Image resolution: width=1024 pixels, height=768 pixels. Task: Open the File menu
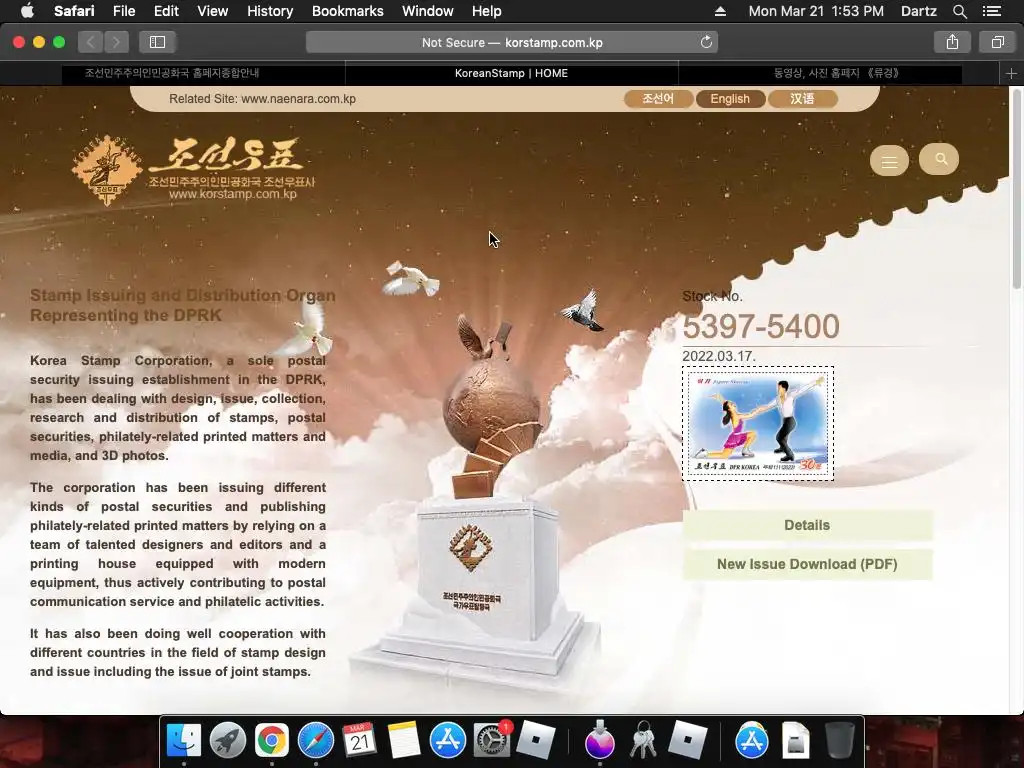(x=123, y=11)
